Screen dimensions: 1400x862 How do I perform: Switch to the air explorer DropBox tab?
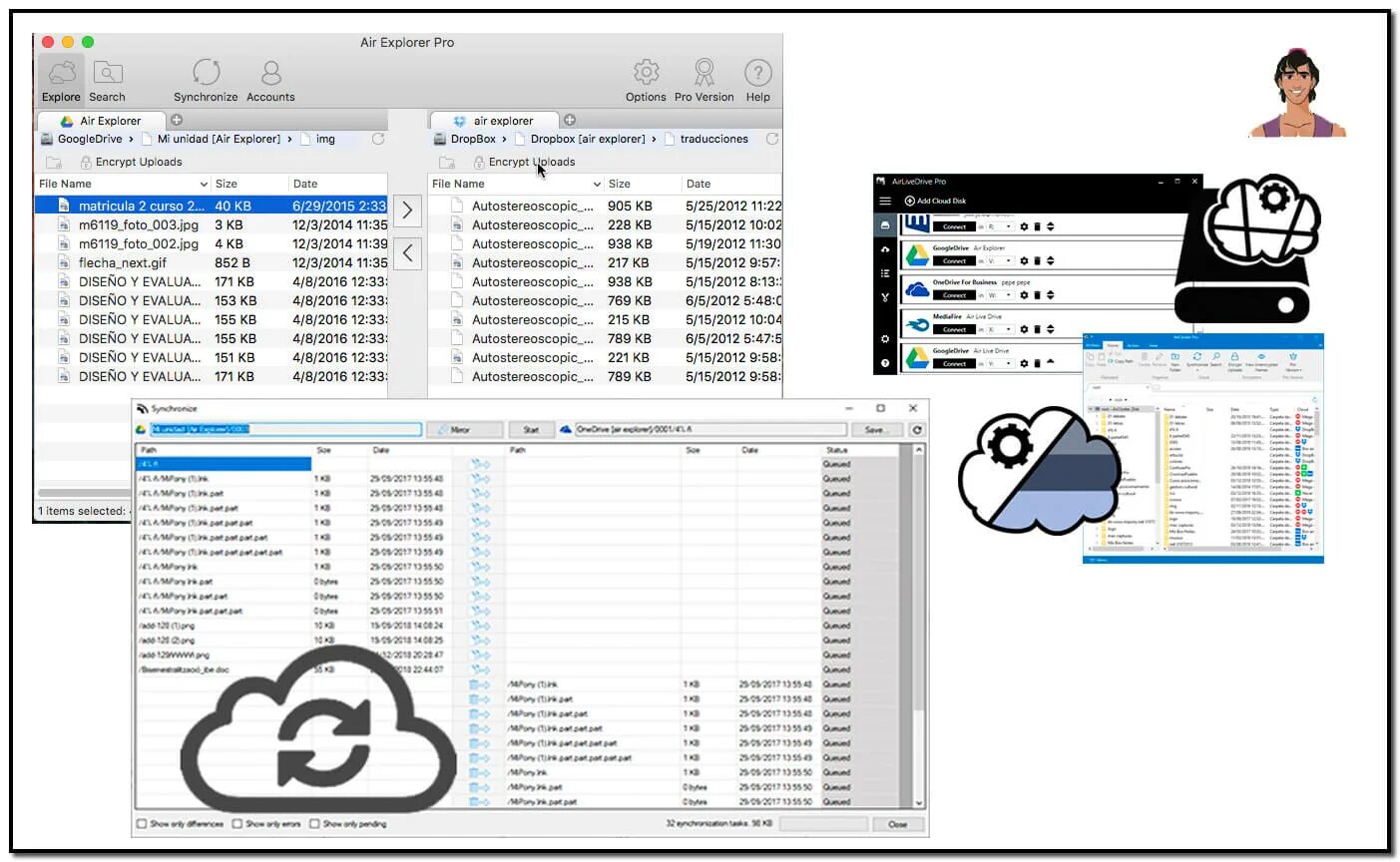click(494, 120)
